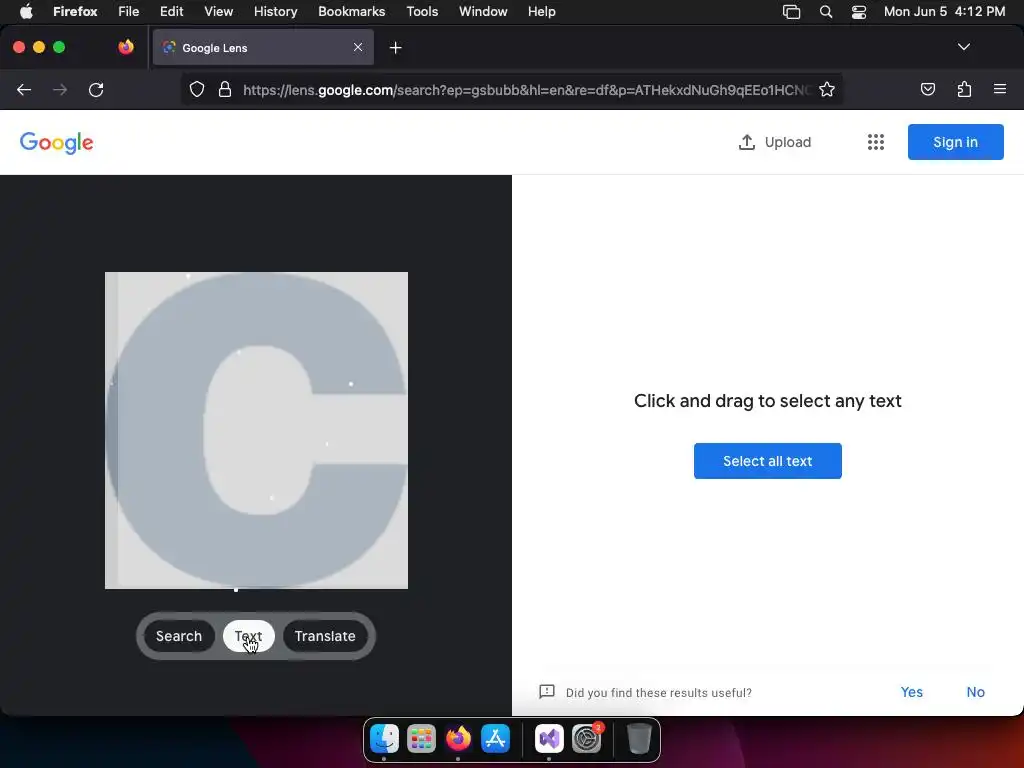
Task: Open the Google apps grid
Action: tap(876, 142)
